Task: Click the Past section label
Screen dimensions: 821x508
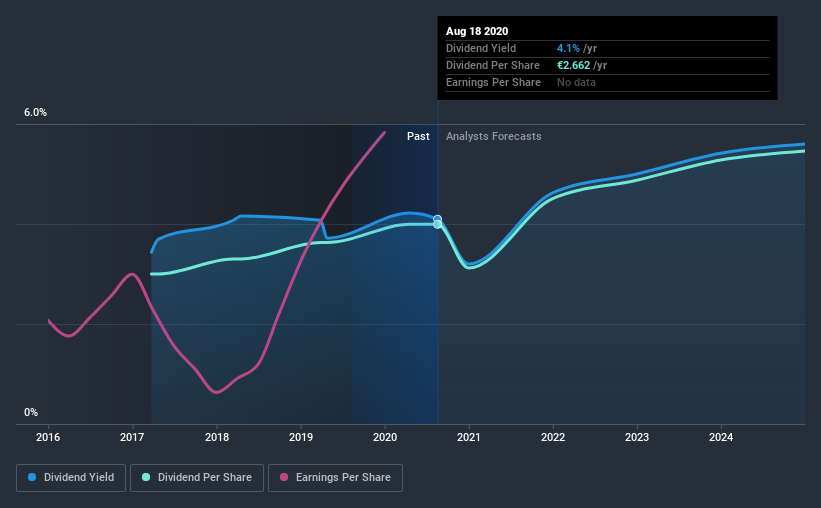Action: tap(418, 136)
